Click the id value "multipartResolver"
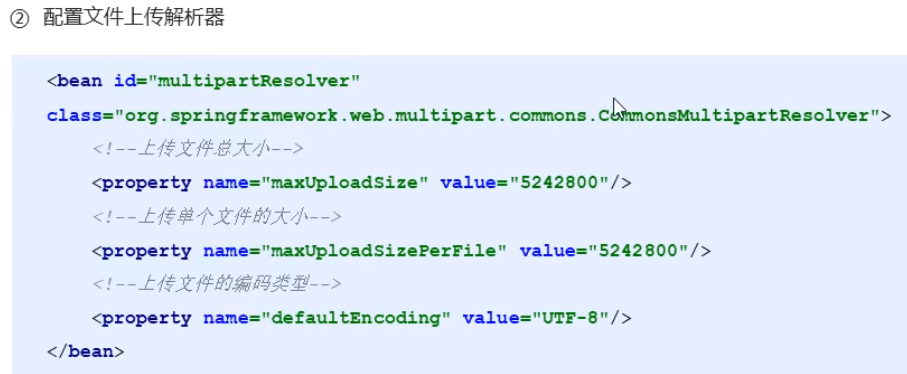 click(x=255, y=80)
